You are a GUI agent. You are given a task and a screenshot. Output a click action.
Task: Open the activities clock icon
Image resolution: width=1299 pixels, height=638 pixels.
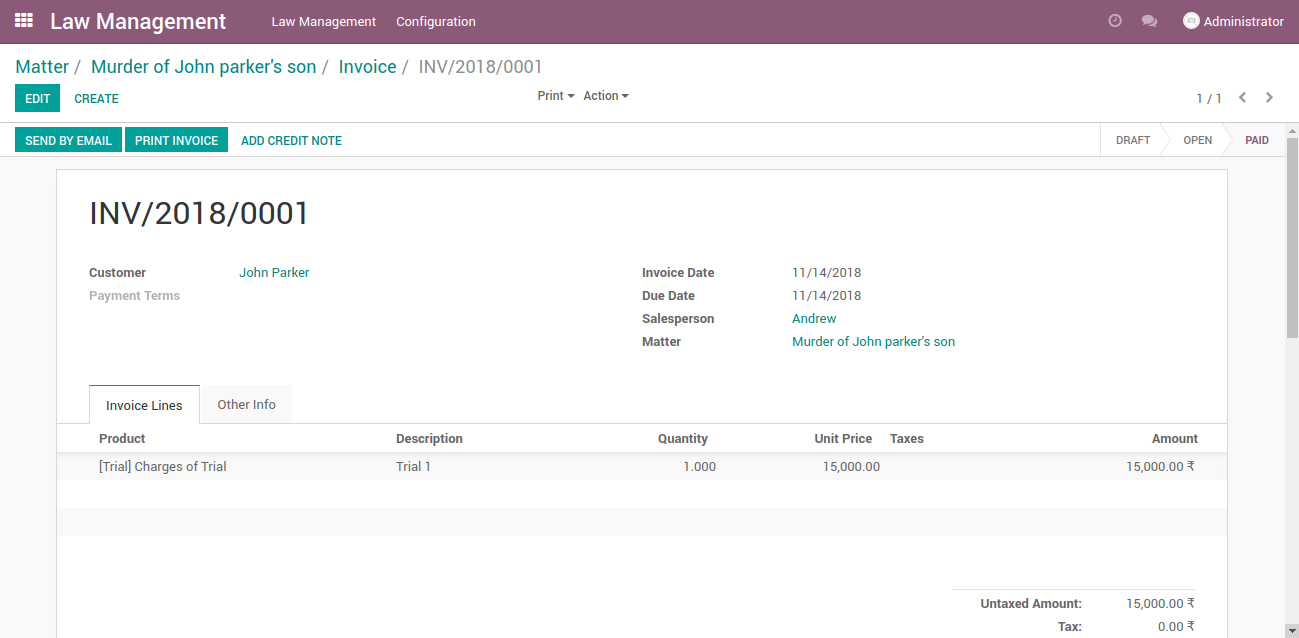tap(1115, 21)
